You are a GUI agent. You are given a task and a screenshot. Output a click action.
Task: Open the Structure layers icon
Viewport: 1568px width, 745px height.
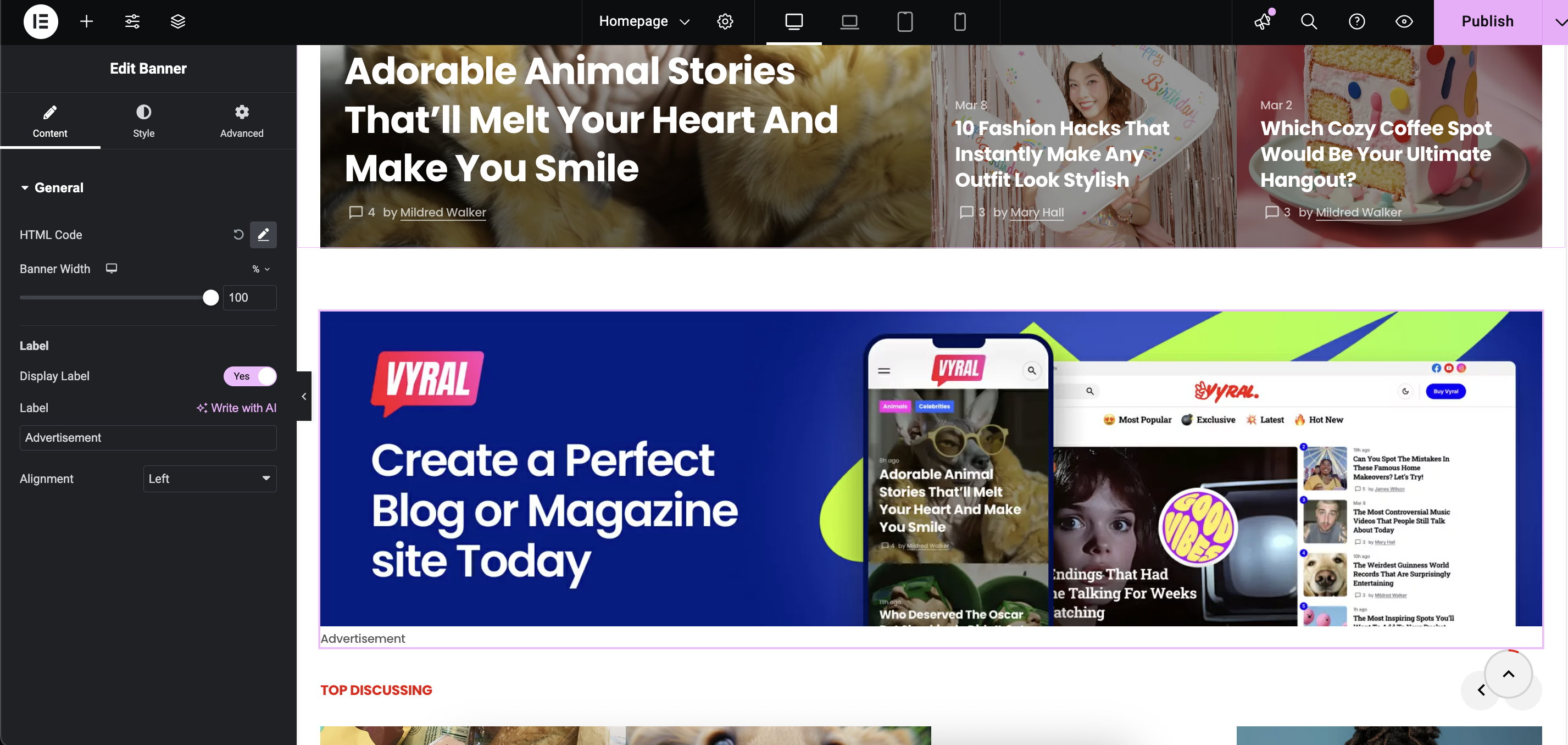(x=178, y=22)
